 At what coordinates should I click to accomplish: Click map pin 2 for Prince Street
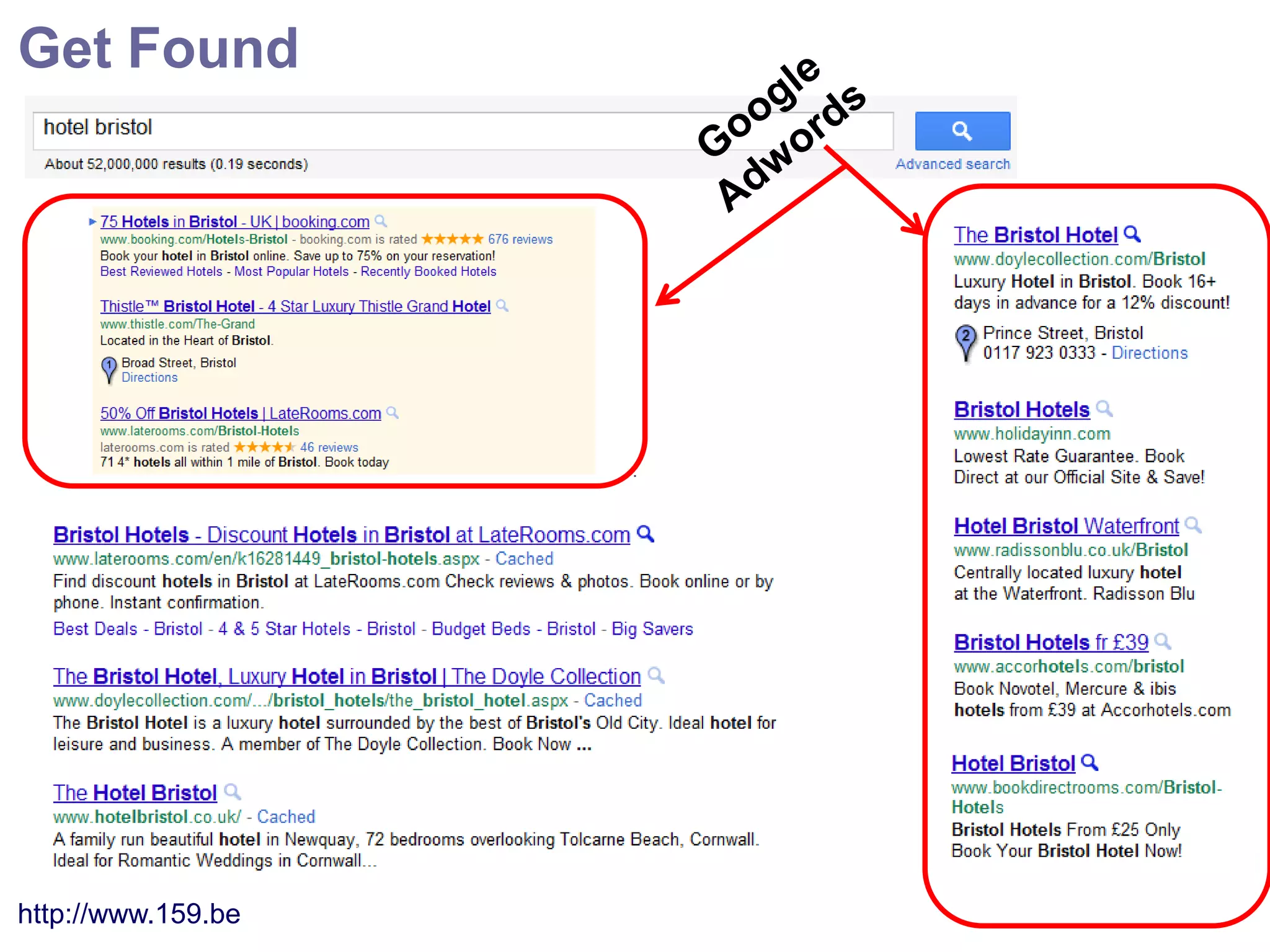[x=965, y=343]
